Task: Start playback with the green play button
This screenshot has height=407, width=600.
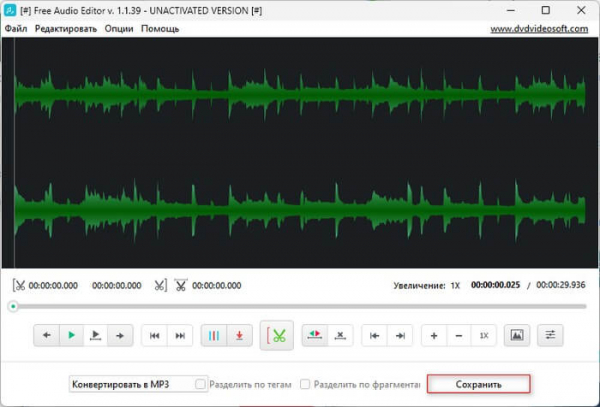Action: click(x=72, y=335)
